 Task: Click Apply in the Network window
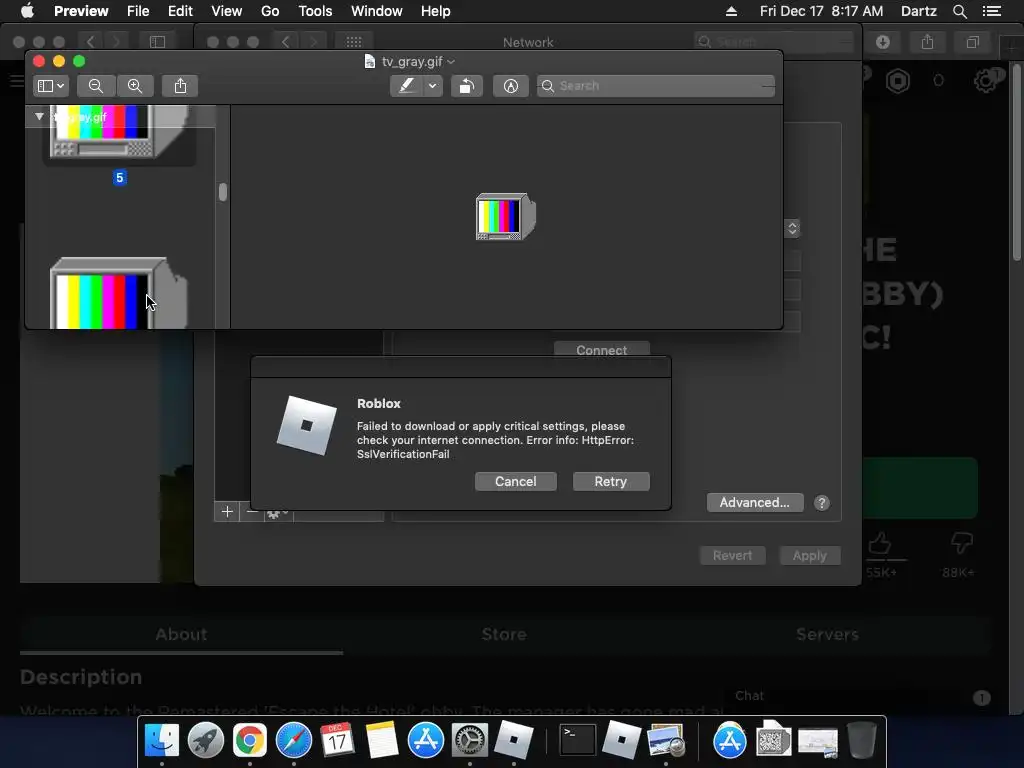coord(810,556)
